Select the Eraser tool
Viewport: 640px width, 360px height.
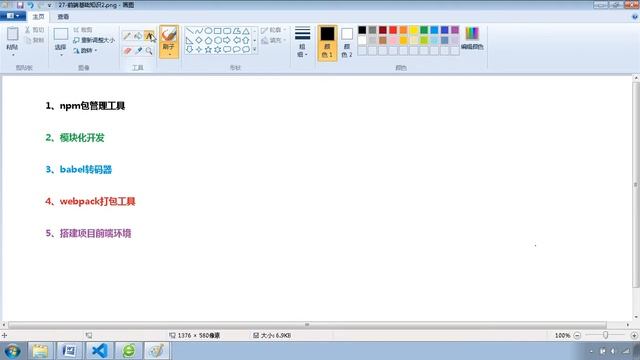click(x=127, y=51)
